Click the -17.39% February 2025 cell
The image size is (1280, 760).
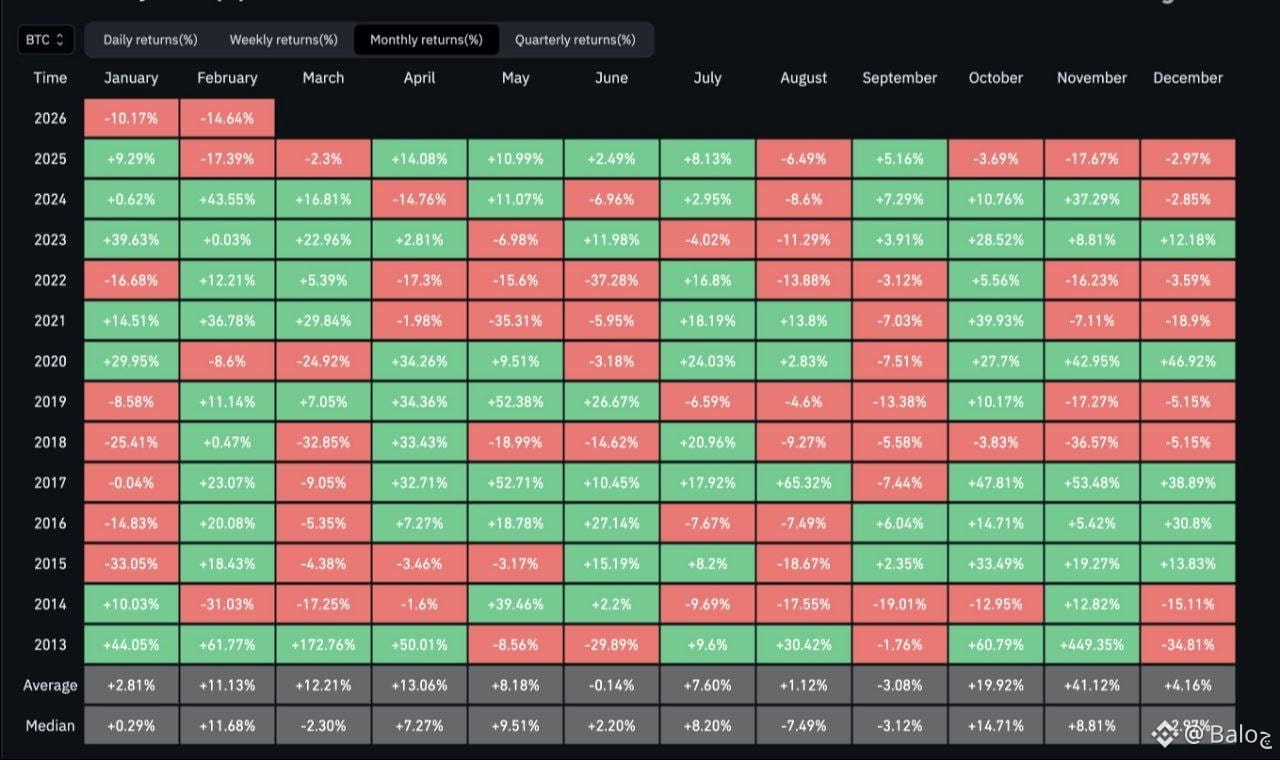[227, 159]
